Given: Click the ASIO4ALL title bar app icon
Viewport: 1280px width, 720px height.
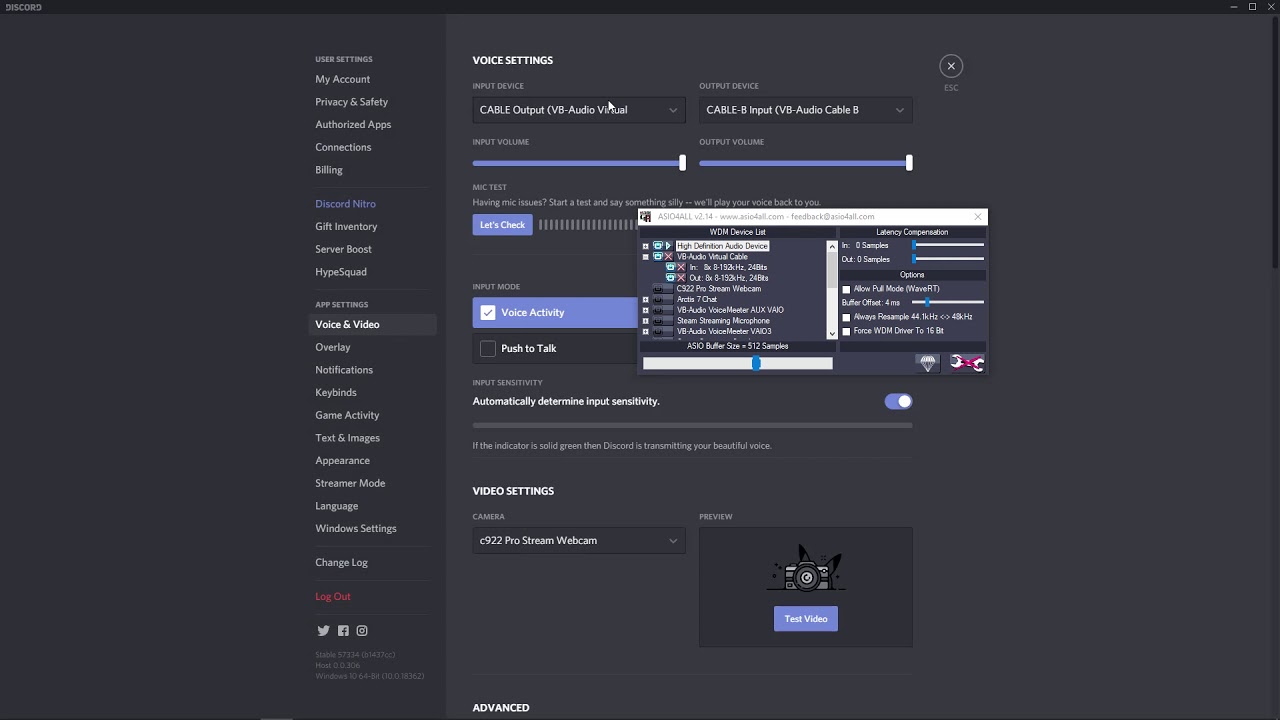Looking at the screenshot, I should pyautogui.click(x=645, y=216).
